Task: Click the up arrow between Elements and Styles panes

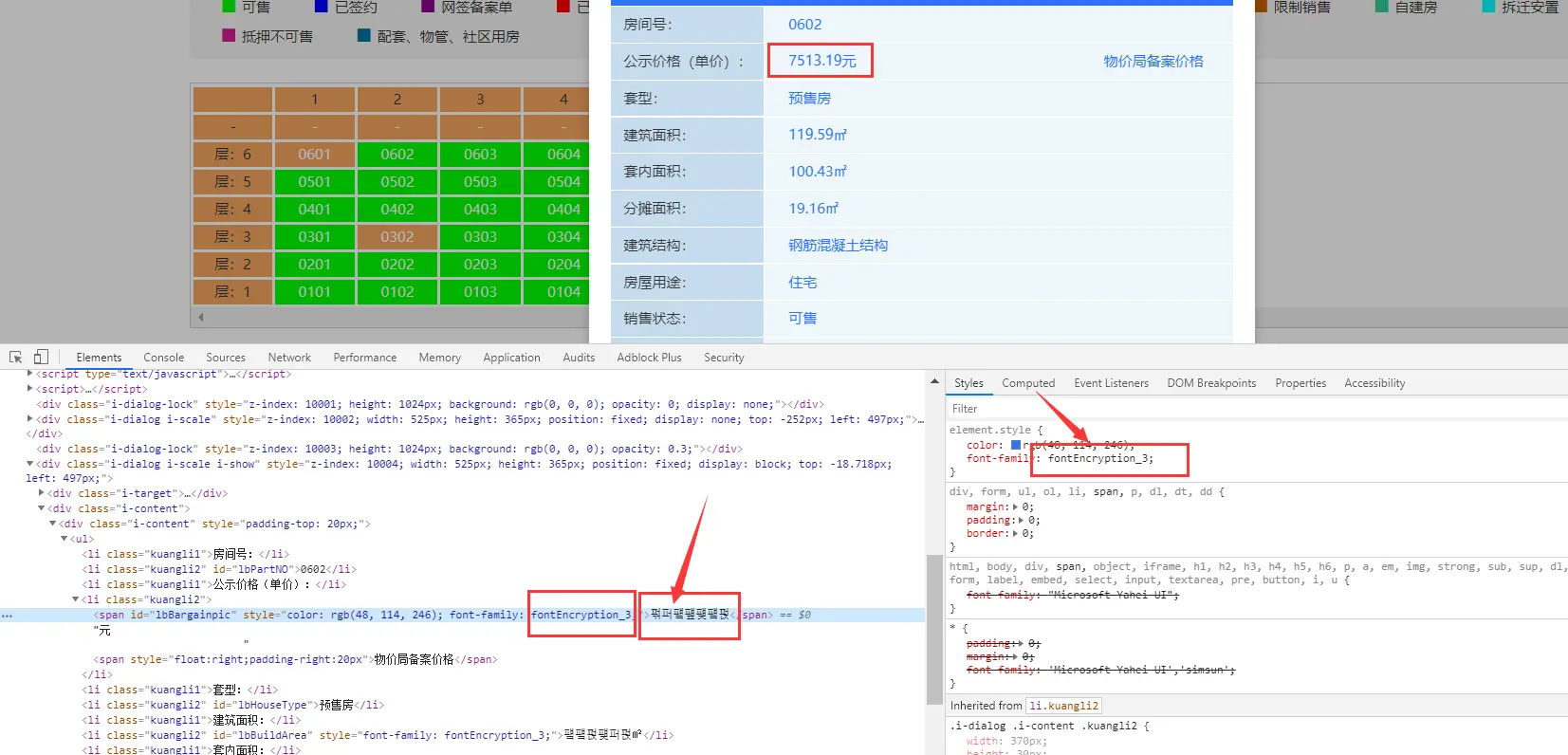Action: tap(934, 381)
